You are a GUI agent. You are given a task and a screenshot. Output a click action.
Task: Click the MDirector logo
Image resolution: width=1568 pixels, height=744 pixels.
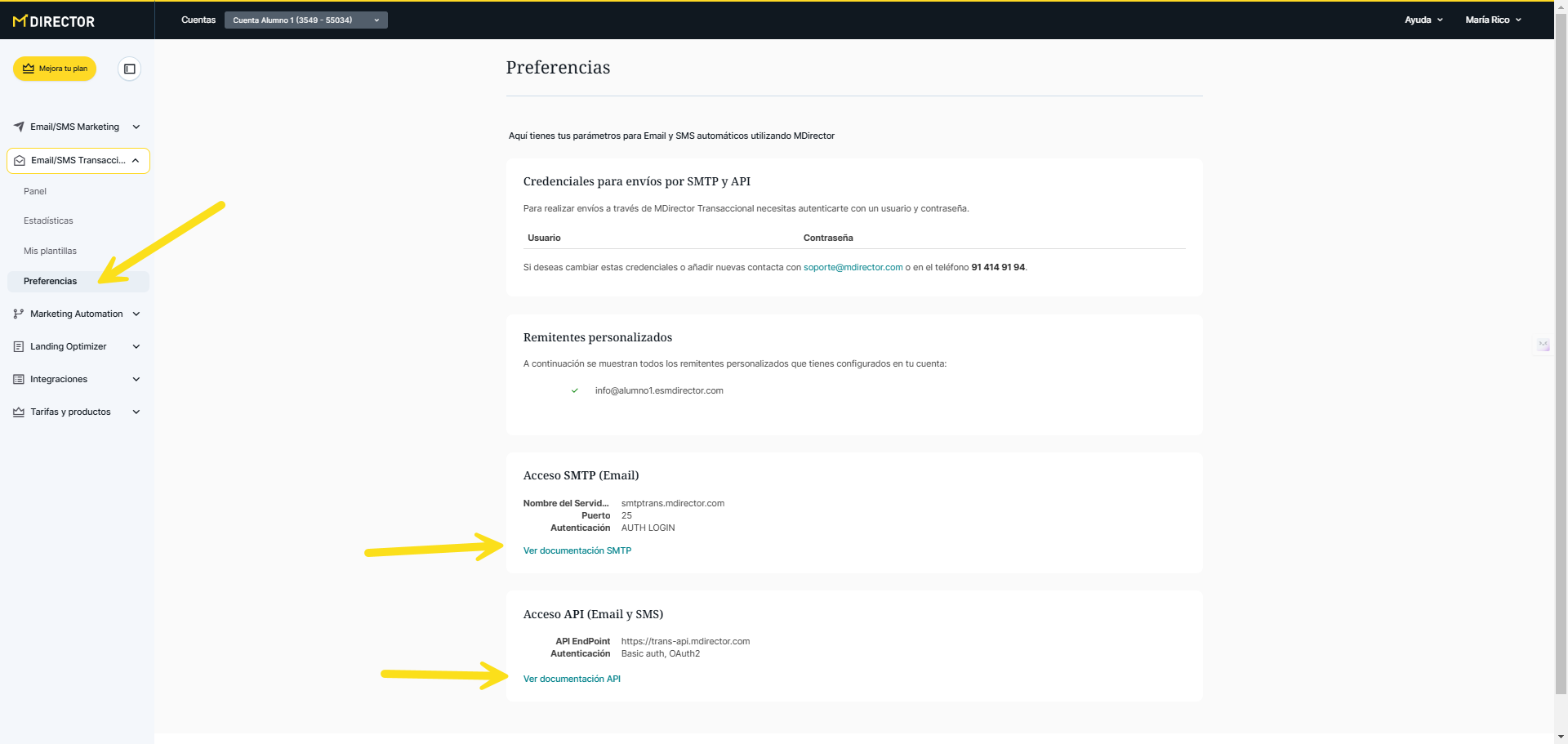(x=54, y=21)
